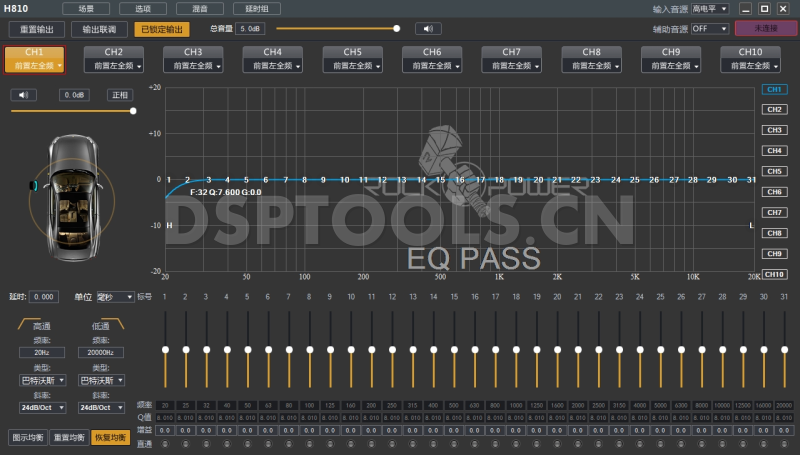Open the 场景 menu
This screenshot has height=455, width=800.
[87, 8]
